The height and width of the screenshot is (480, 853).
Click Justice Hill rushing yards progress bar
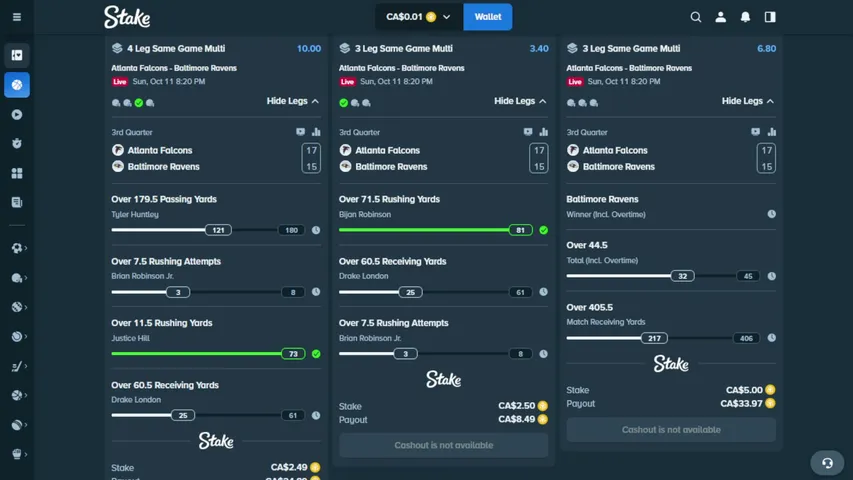pyautogui.click(x=208, y=354)
